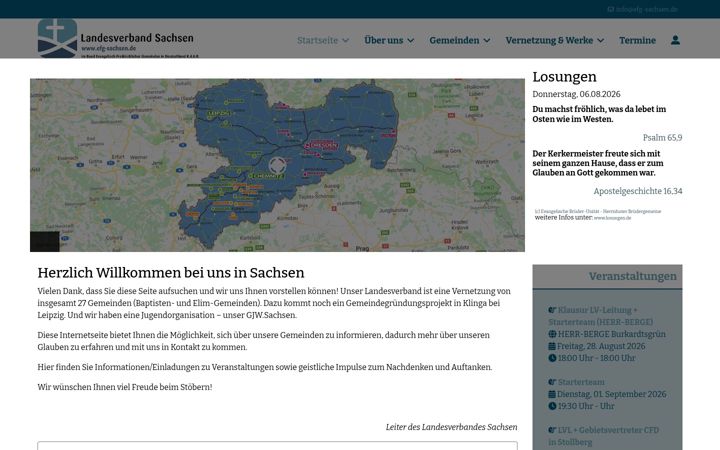The width and height of the screenshot is (720, 450).
Task: Click the event icon before LVL + Gebietsvertreter
Action: coord(552,430)
